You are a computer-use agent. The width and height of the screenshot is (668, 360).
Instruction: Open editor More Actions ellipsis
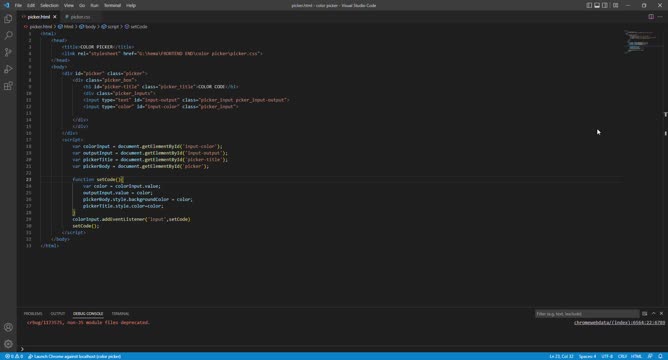click(x=660, y=17)
